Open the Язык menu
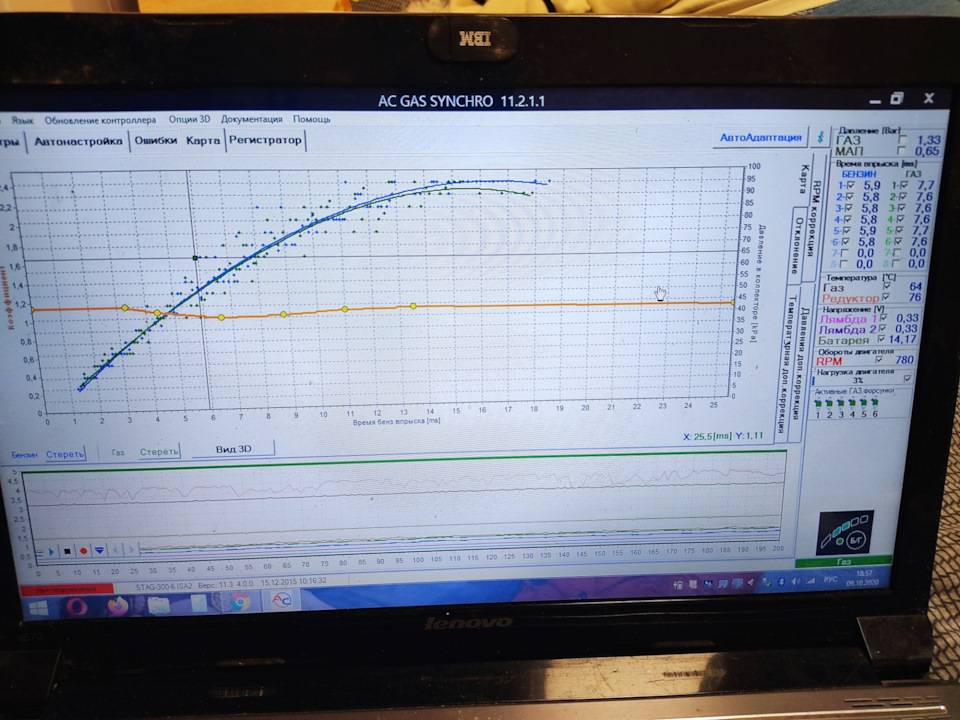 23,121
